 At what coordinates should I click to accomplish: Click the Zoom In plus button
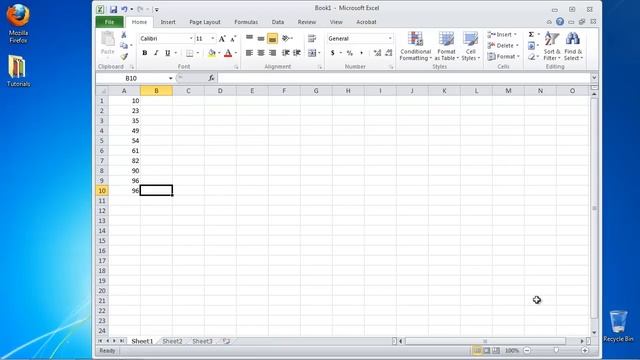coord(584,350)
